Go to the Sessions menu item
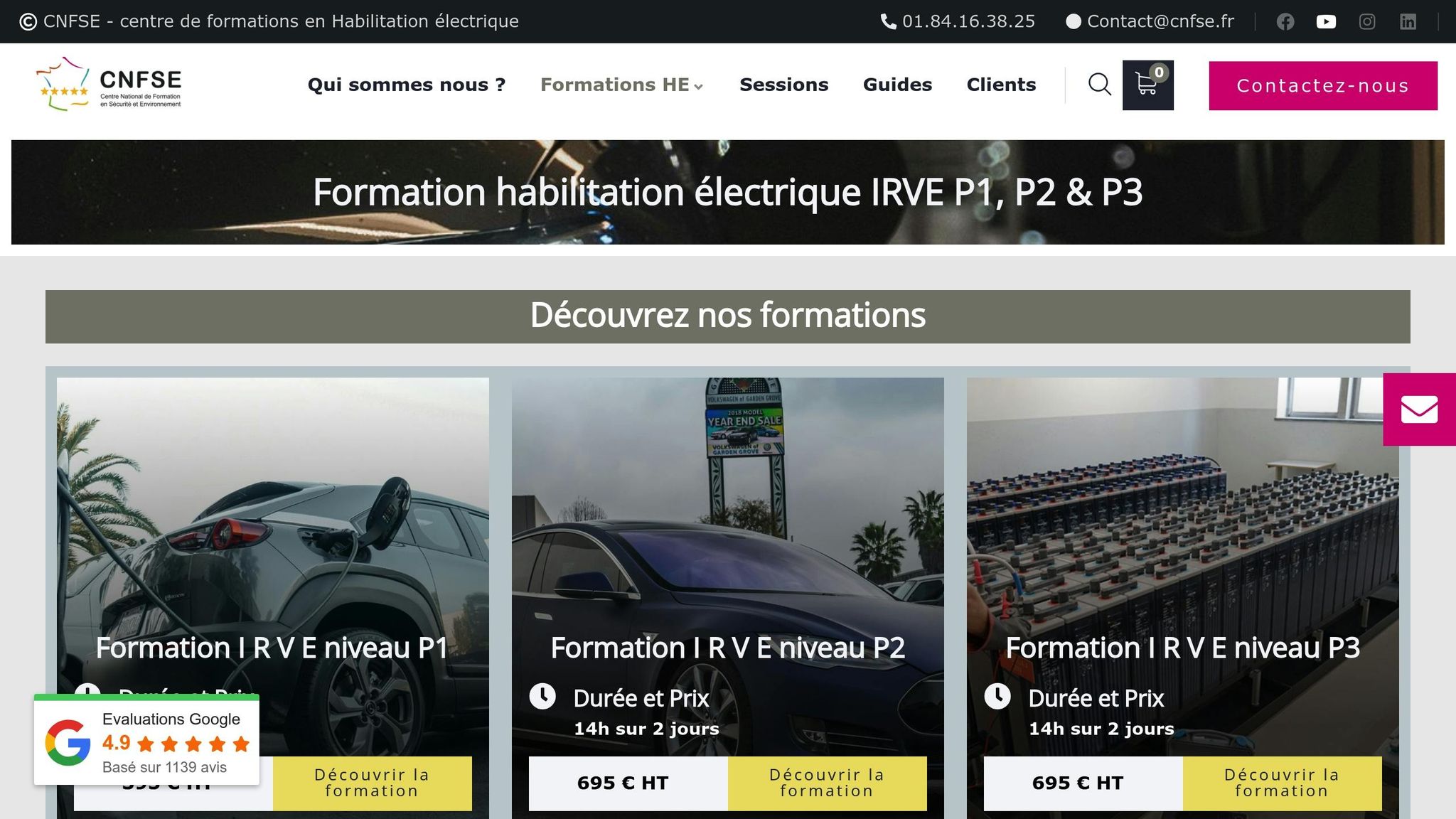 [x=784, y=85]
